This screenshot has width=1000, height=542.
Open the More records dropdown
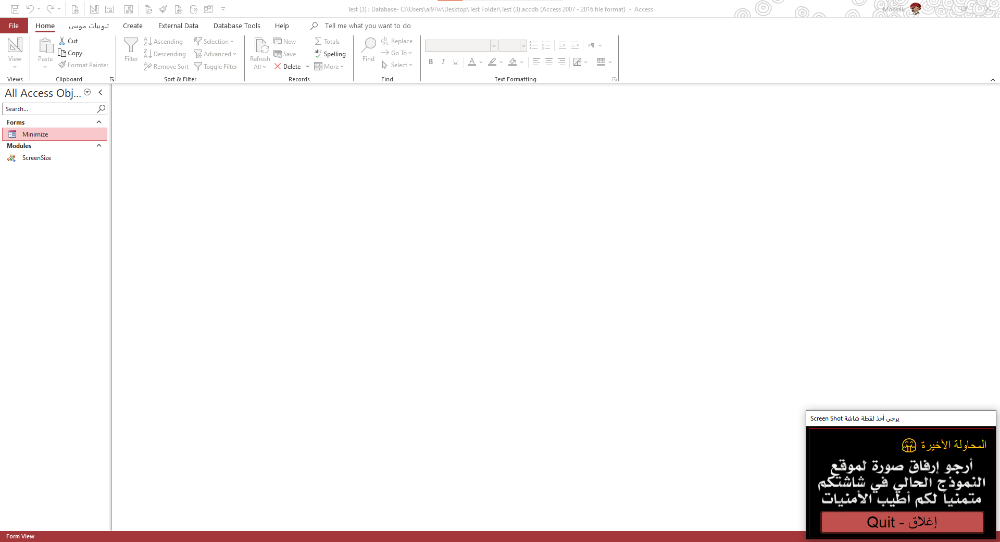[x=329, y=66]
